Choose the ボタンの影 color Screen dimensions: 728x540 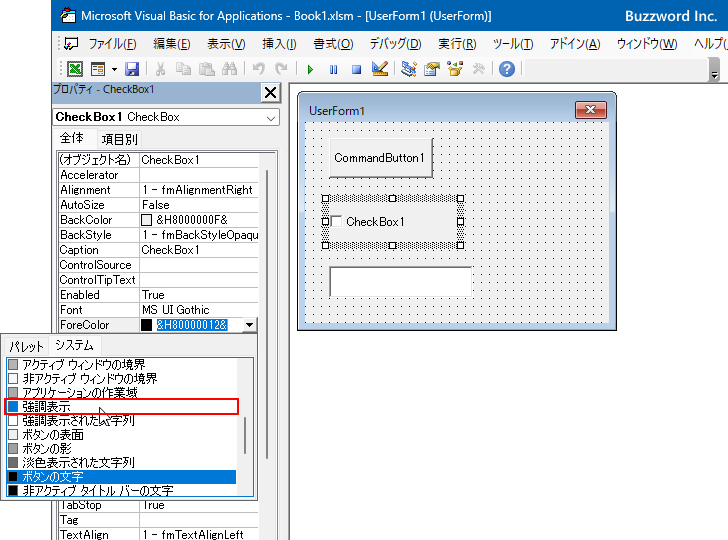pos(122,449)
